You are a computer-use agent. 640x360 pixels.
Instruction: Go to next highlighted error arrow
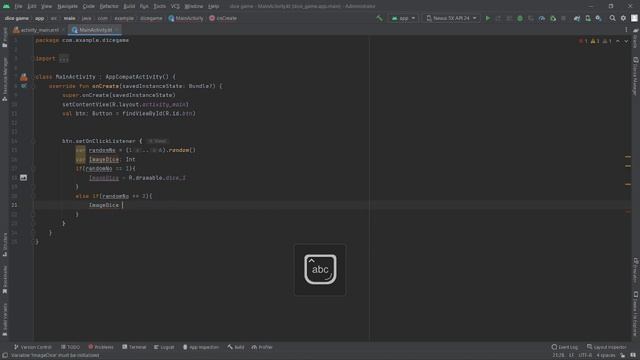(626, 41)
